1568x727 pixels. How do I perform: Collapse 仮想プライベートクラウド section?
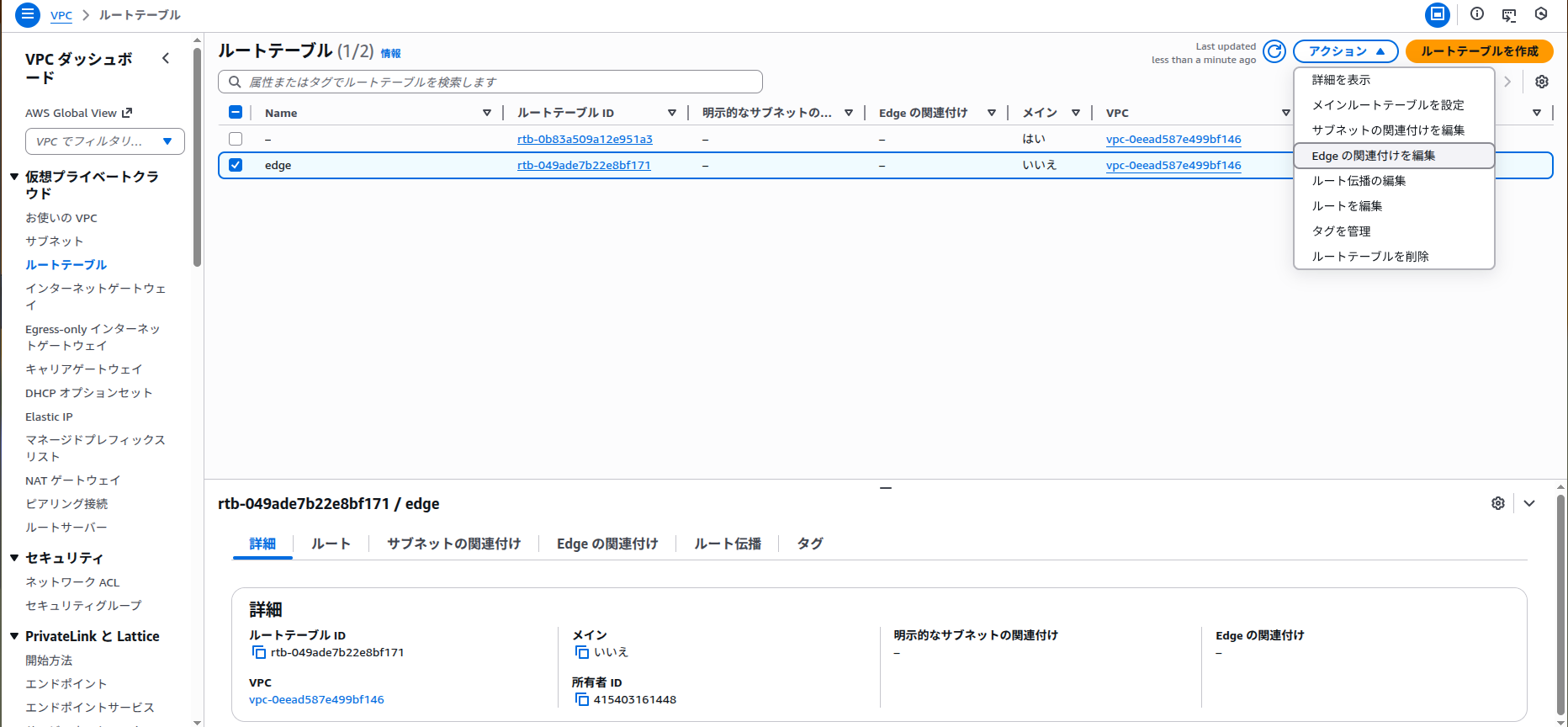14,177
